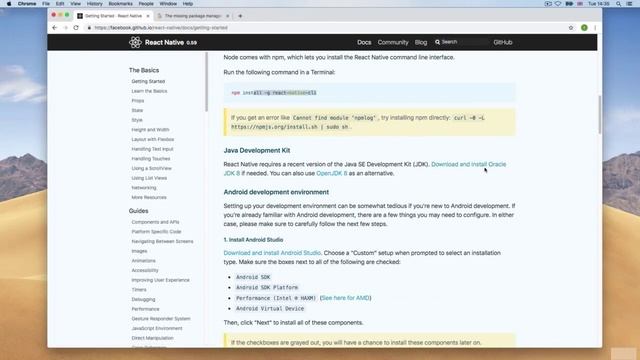Open Components and APIs guide
640x360 pixels.
pyautogui.click(x=155, y=222)
